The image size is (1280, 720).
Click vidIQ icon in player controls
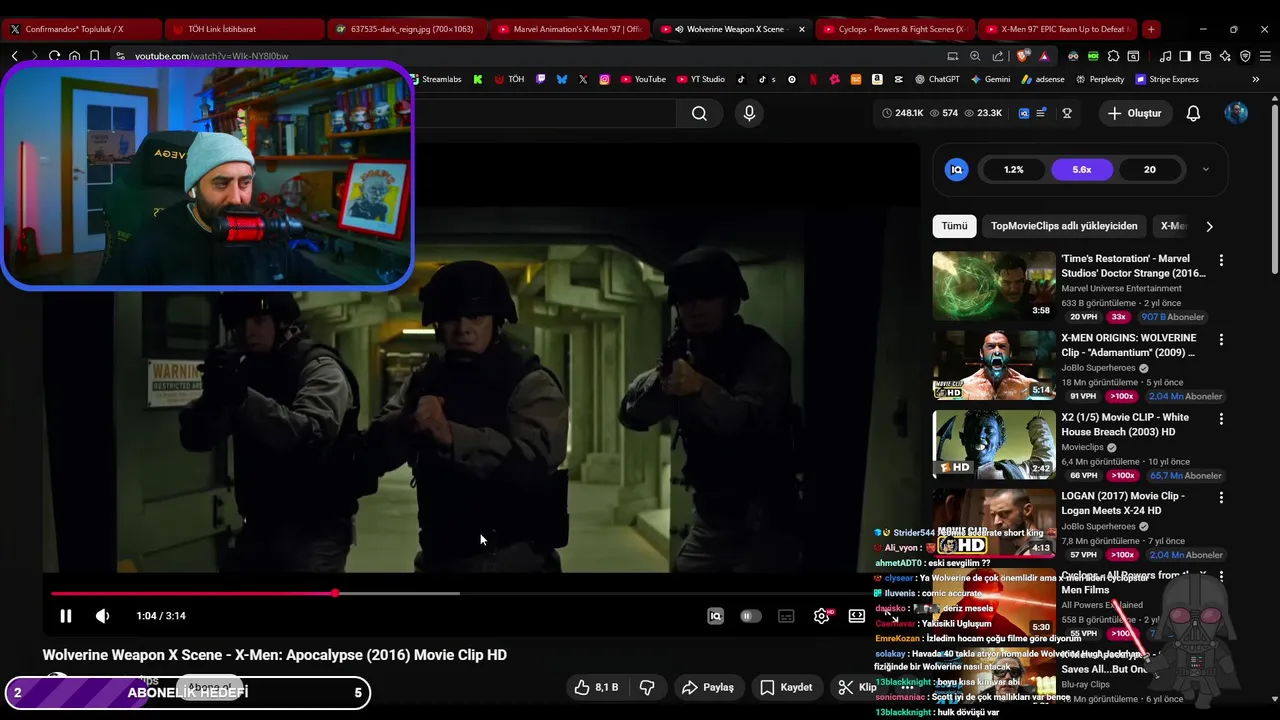click(x=715, y=616)
